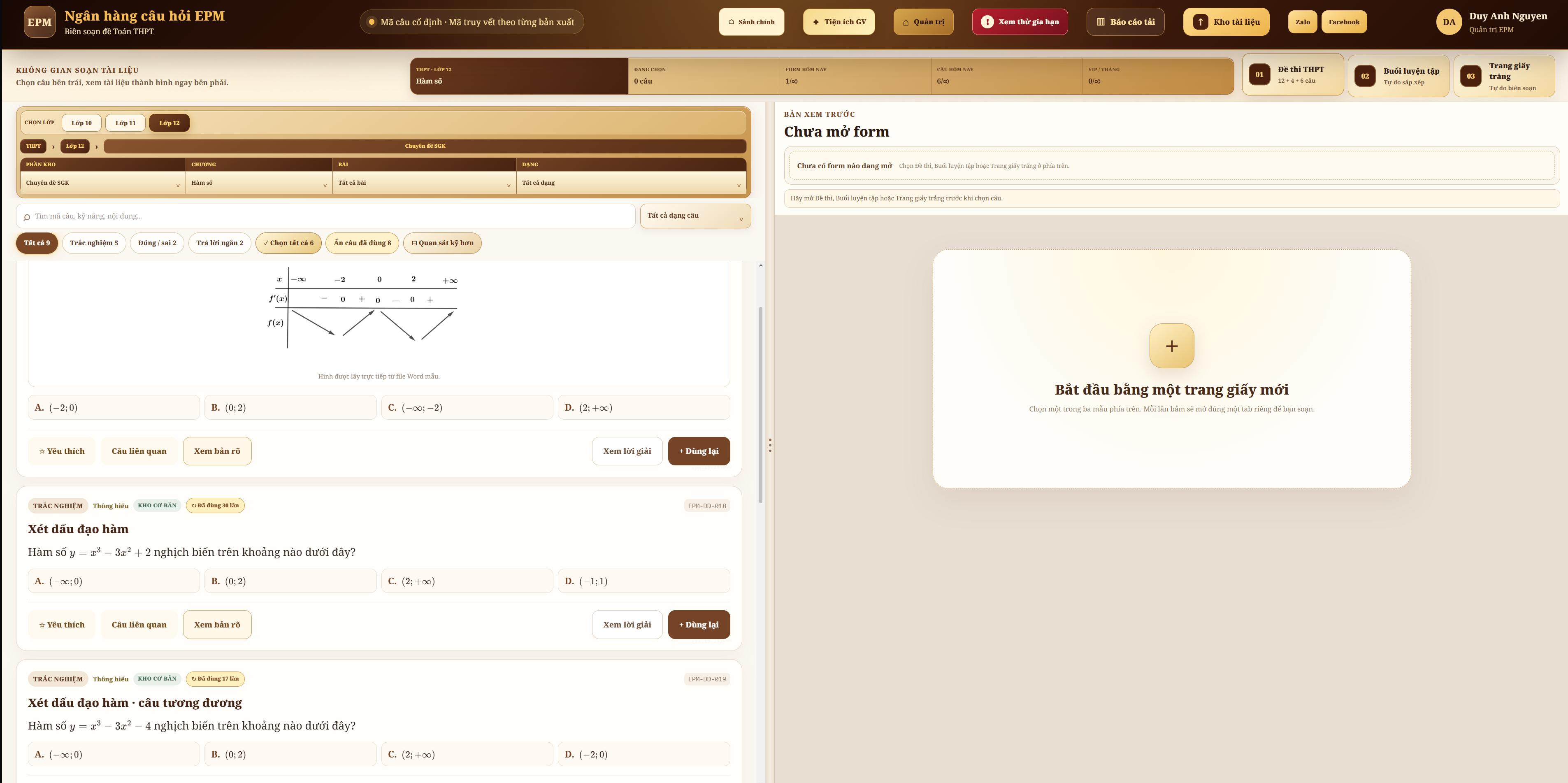This screenshot has width=1568, height=783.
Task: Click the question code EPM-DD-018
Action: pos(707,506)
